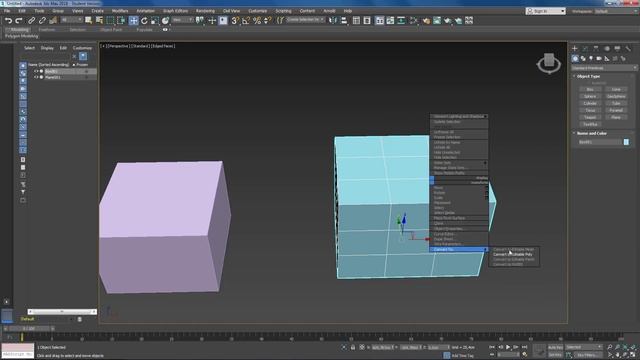Activate the Select and Rotate tool
Screen dimensions: 640x360
click(x=144, y=20)
